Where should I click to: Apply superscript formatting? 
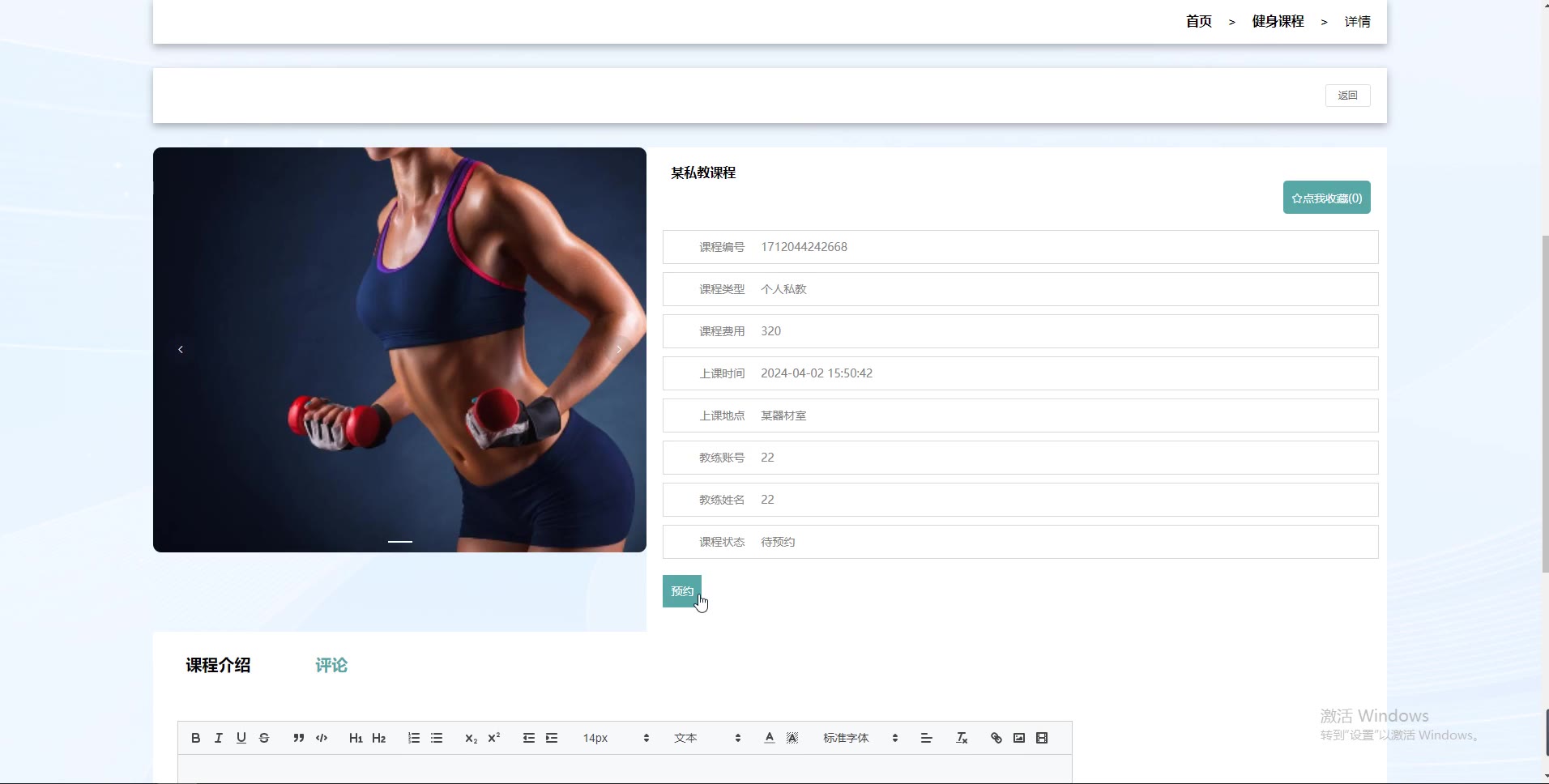pyautogui.click(x=493, y=738)
